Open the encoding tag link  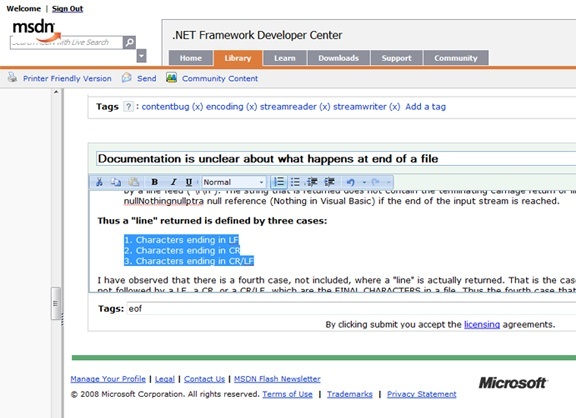[x=224, y=107]
